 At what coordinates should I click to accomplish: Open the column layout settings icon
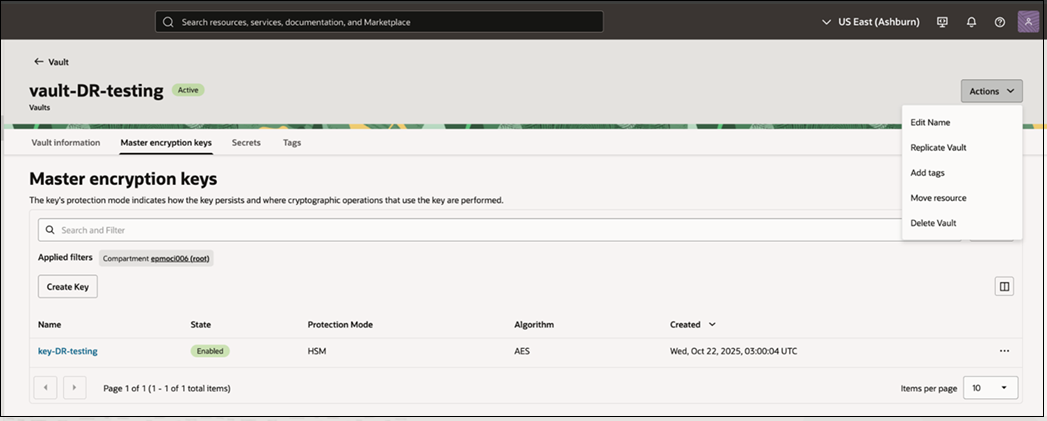[x=1004, y=287]
